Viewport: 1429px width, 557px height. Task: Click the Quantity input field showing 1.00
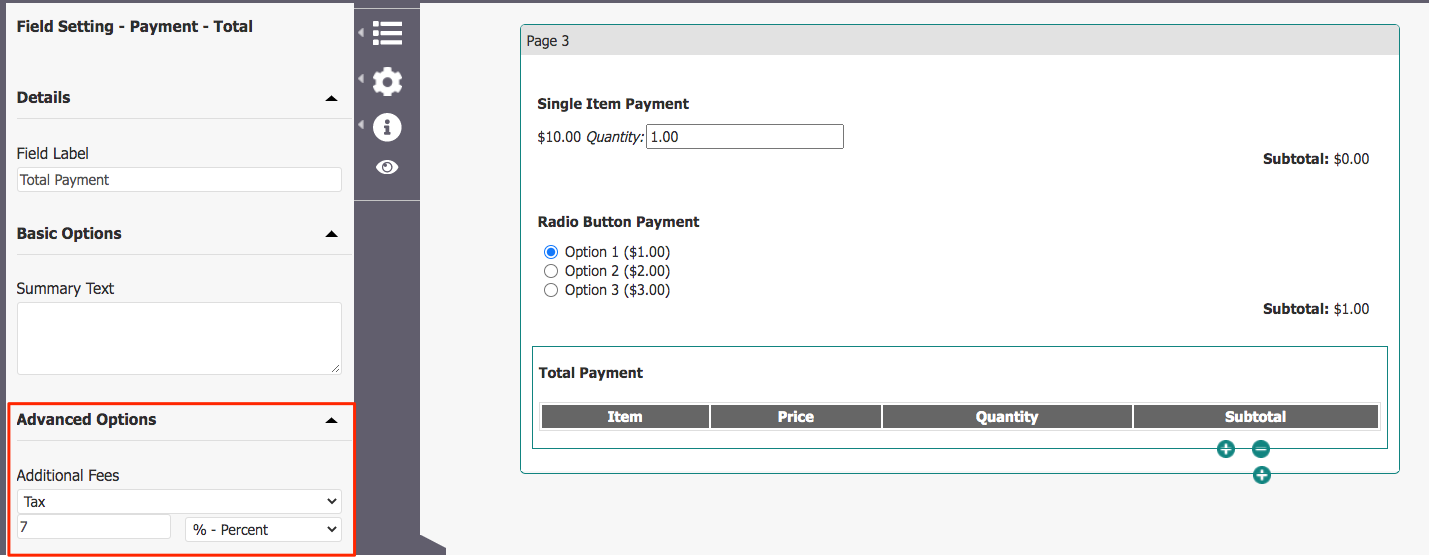click(745, 136)
